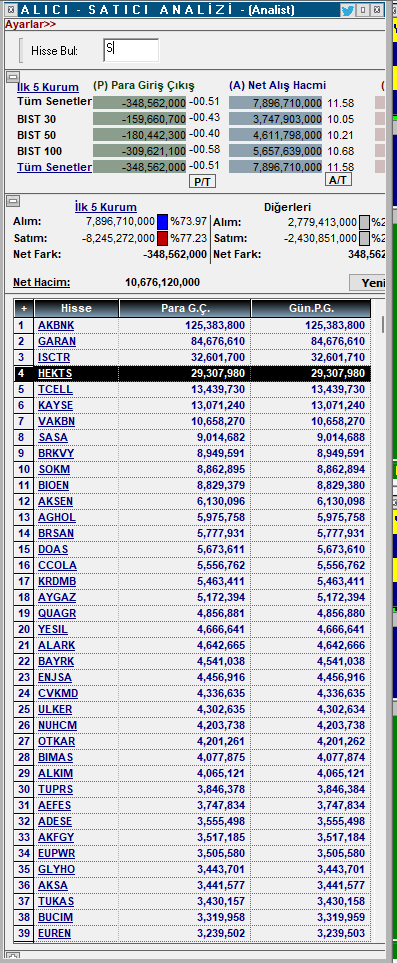
Task: Open the AKSEN stock link
Action: pos(55,501)
